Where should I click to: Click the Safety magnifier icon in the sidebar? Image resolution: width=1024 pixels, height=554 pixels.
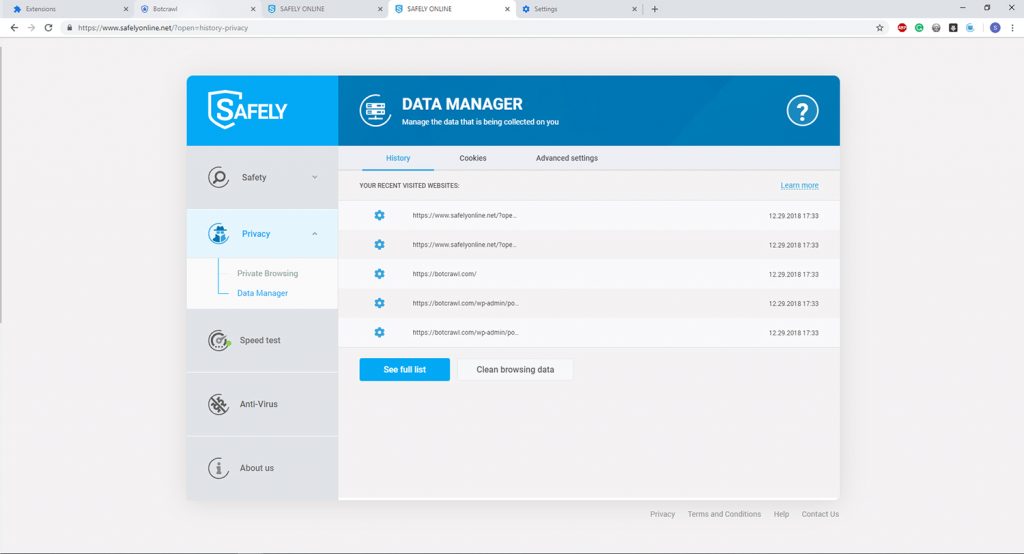click(x=218, y=177)
